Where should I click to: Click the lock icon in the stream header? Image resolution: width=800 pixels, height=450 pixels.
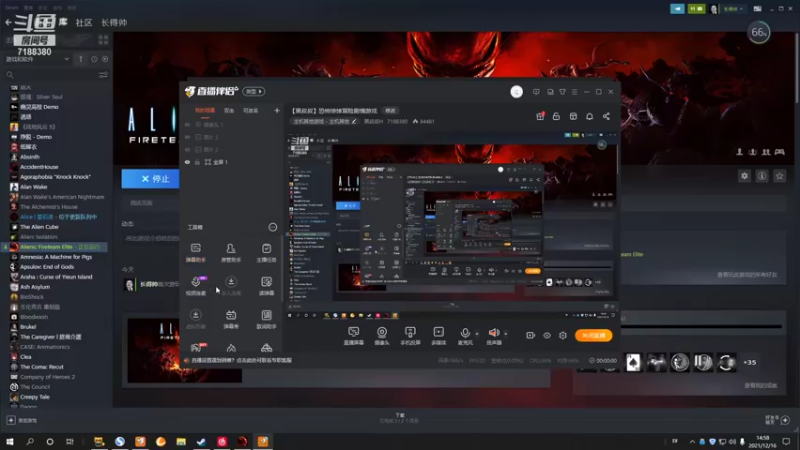556,116
